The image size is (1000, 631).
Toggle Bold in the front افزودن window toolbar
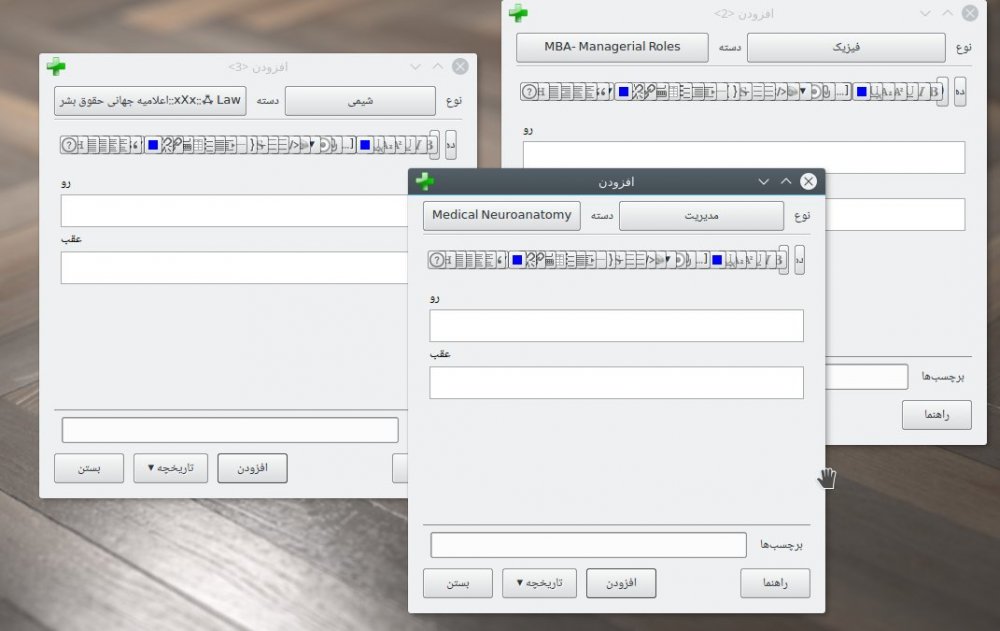[x=782, y=260]
